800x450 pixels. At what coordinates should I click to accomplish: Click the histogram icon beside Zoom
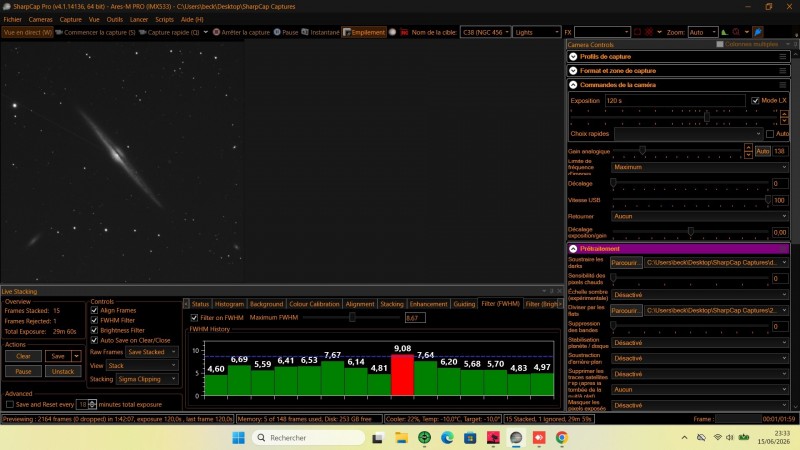(724, 32)
